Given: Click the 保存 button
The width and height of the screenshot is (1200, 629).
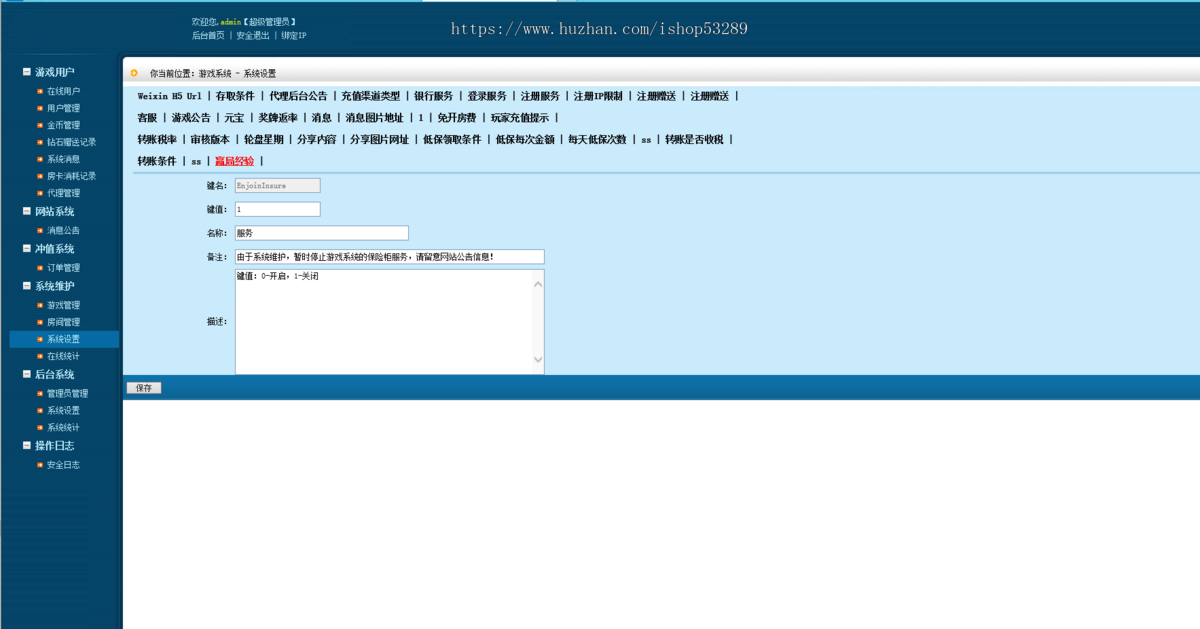Looking at the screenshot, I should [x=144, y=388].
